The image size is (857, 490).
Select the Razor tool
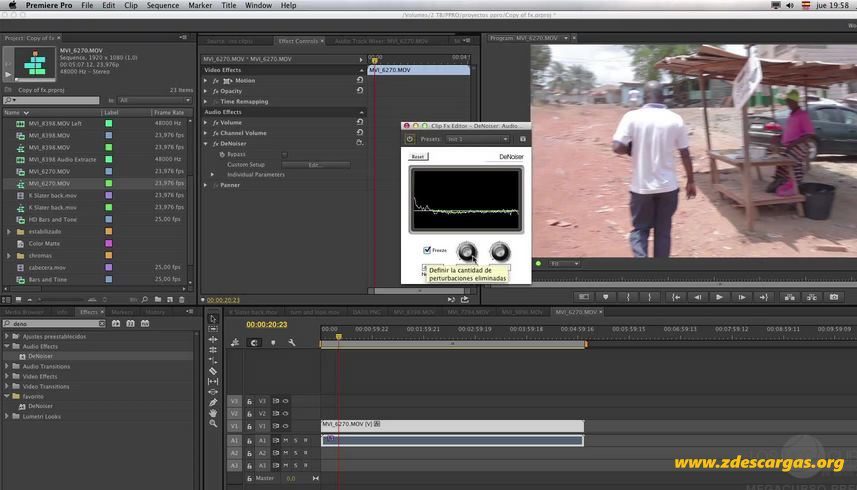[213, 371]
